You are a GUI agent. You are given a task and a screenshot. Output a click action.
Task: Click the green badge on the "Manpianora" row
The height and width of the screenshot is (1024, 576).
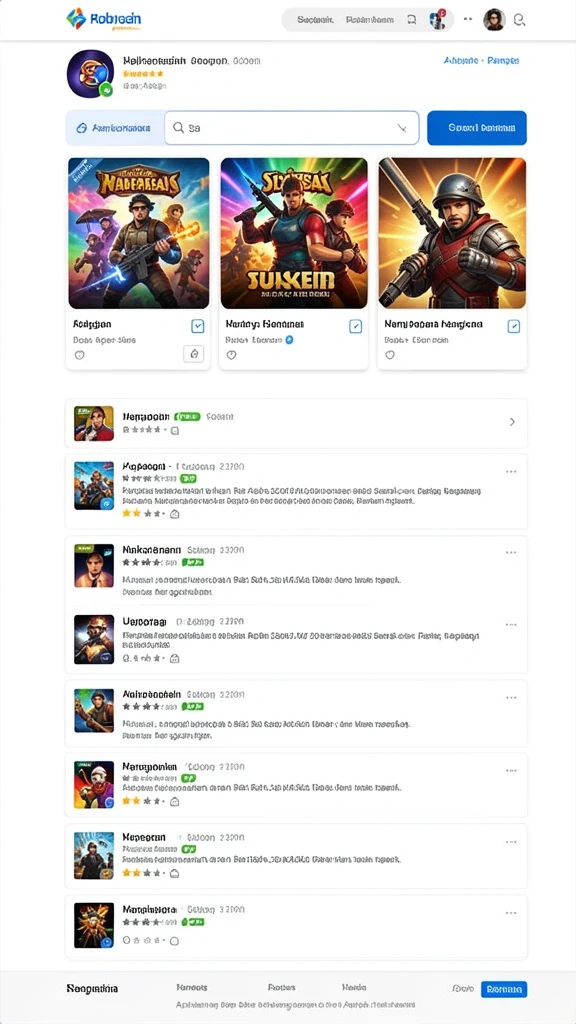click(x=193, y=922)
